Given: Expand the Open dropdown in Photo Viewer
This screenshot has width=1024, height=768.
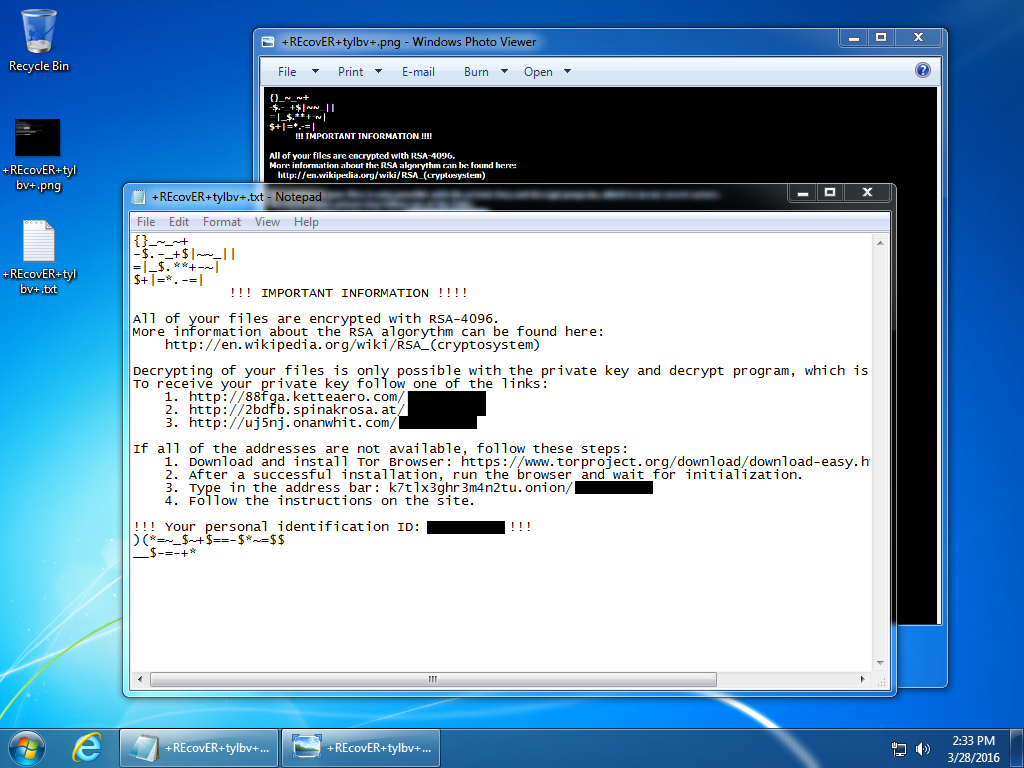Looking at the screenshot, I should click(x=547, y=72).
